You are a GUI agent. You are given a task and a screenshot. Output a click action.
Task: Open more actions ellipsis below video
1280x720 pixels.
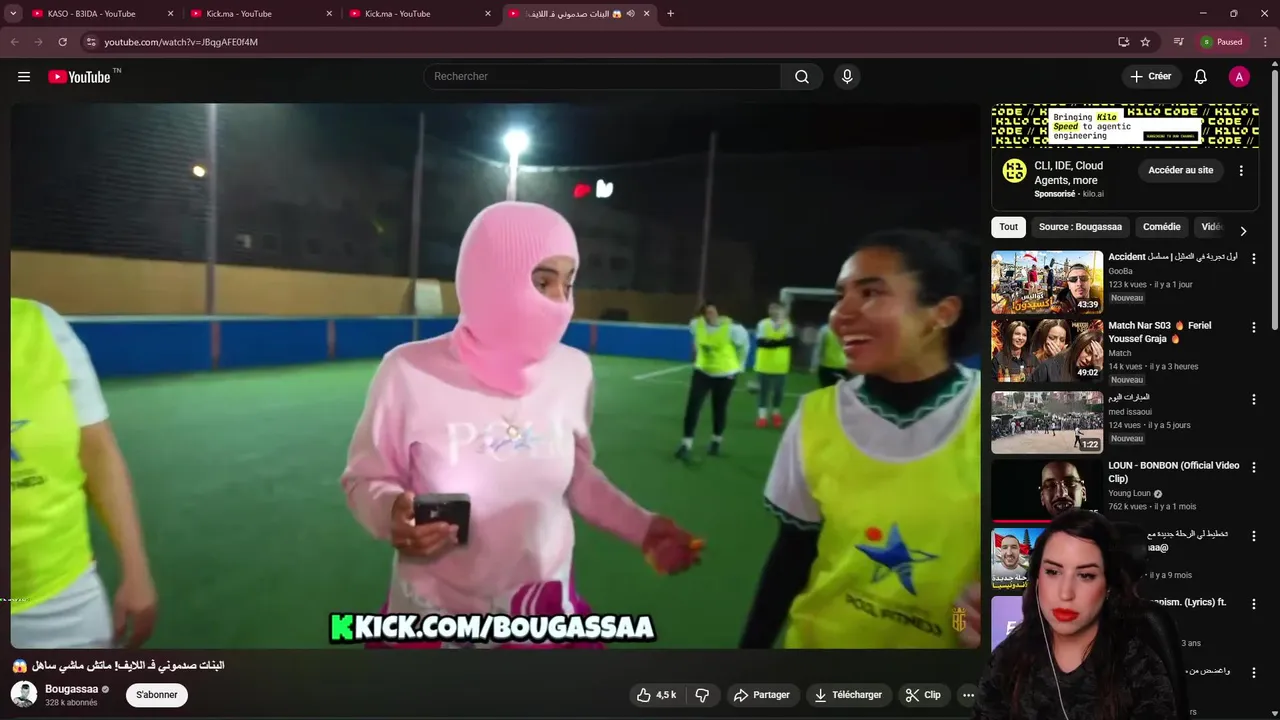pos(968,695)
